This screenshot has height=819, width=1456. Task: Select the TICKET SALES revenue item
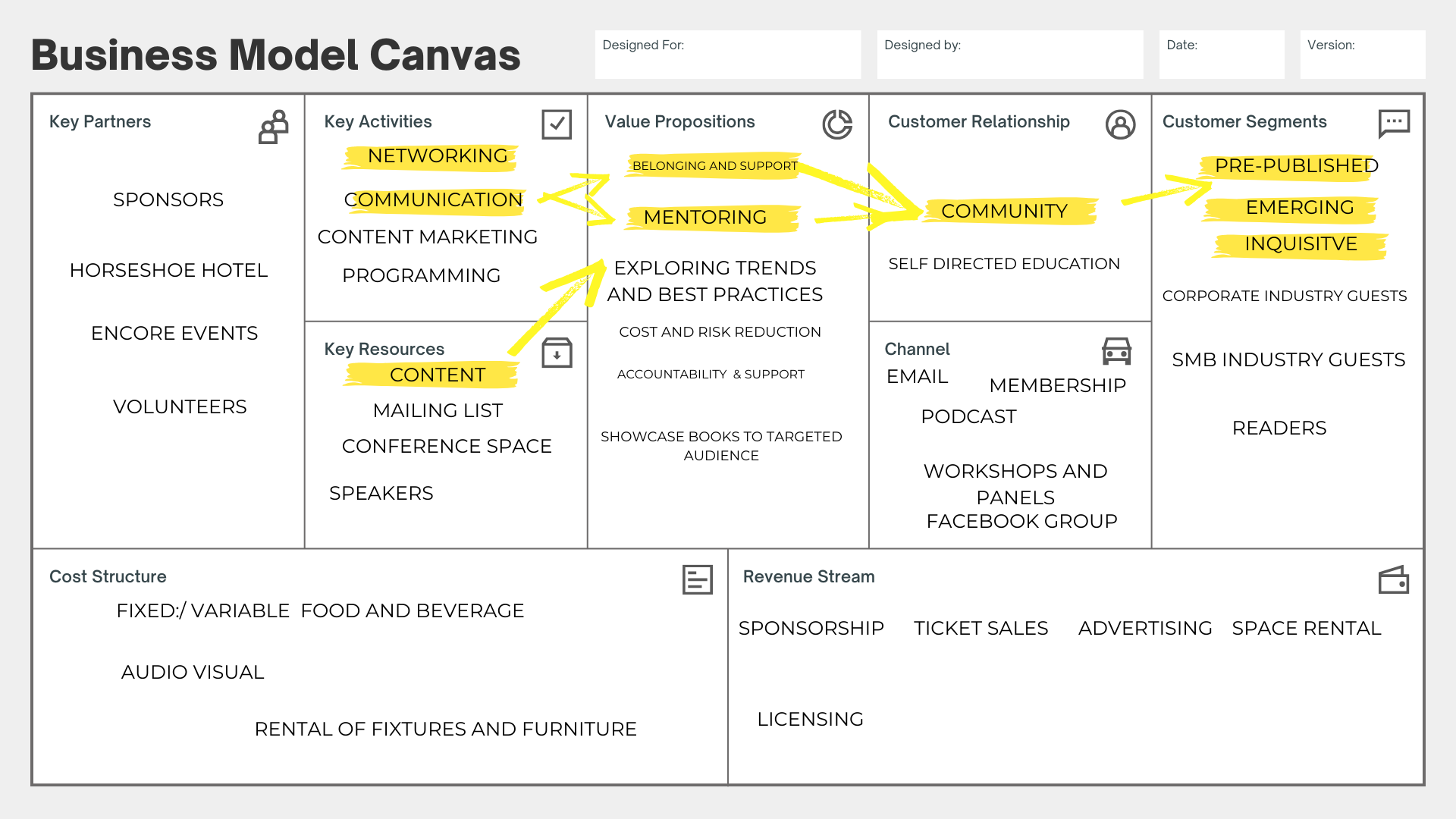pyautogui.click(x=981, y=629)
